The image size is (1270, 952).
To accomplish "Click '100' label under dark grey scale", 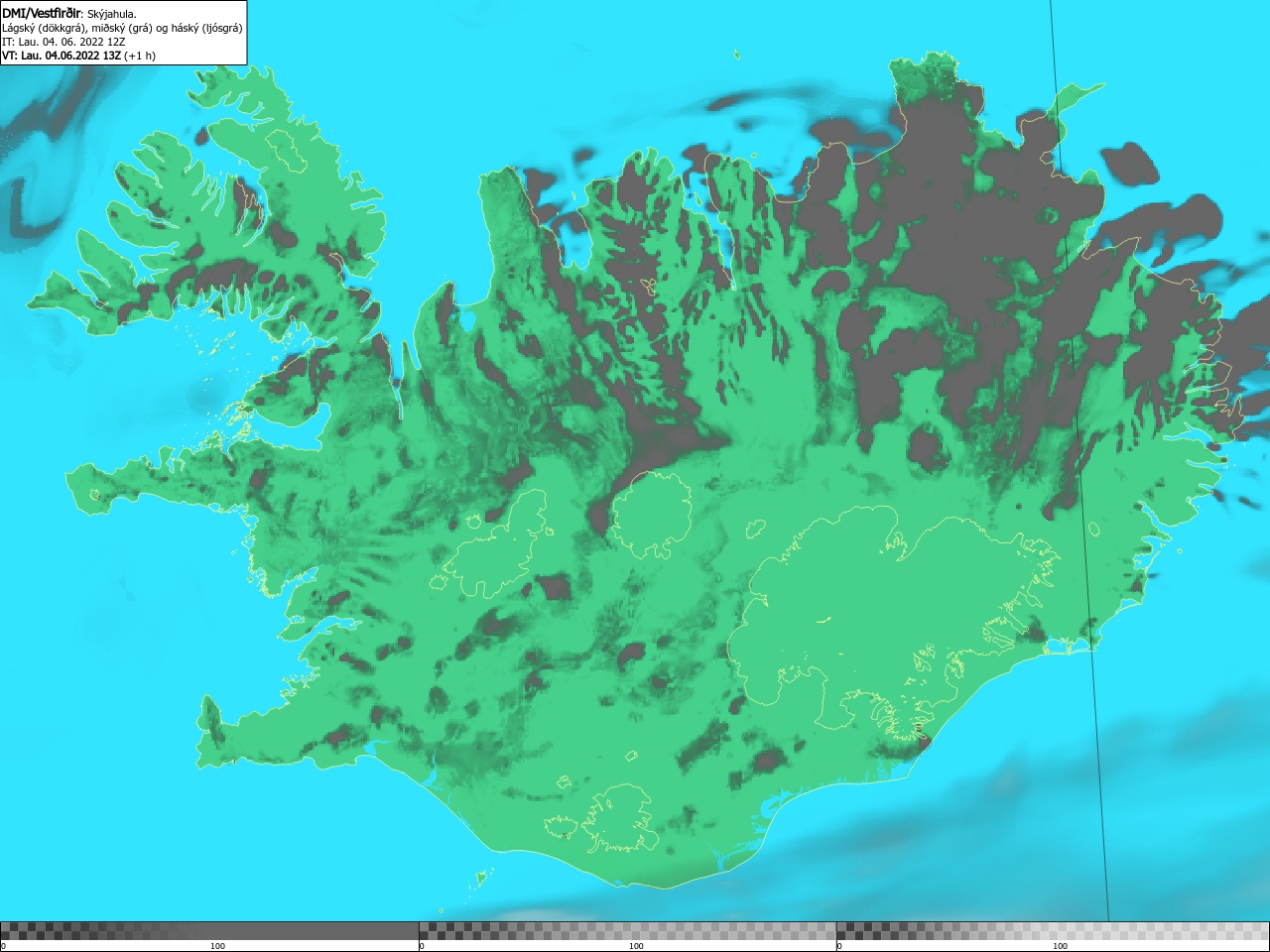I will click(217, 946).
